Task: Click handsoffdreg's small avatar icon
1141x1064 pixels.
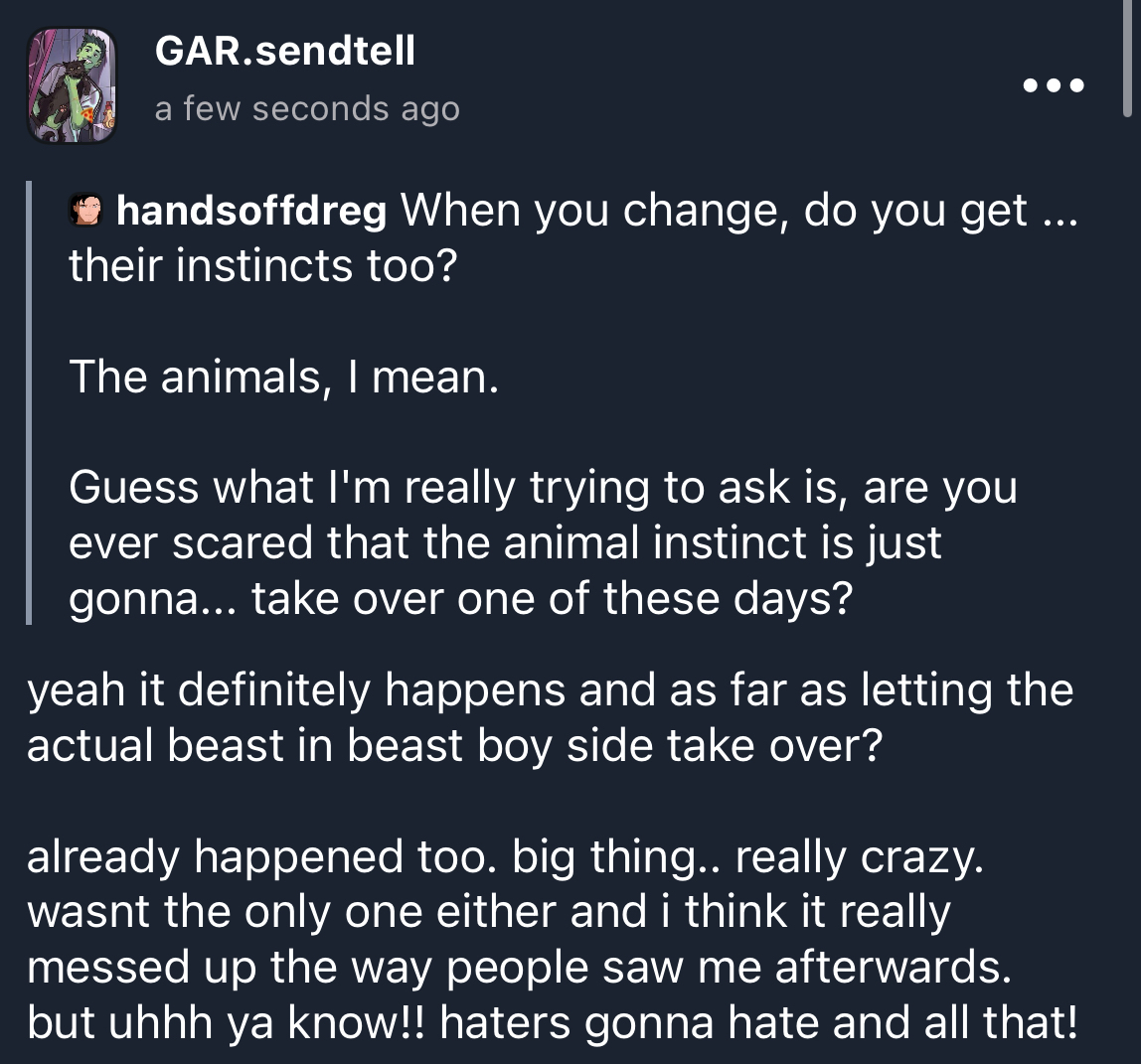Action: click(86, 211)
